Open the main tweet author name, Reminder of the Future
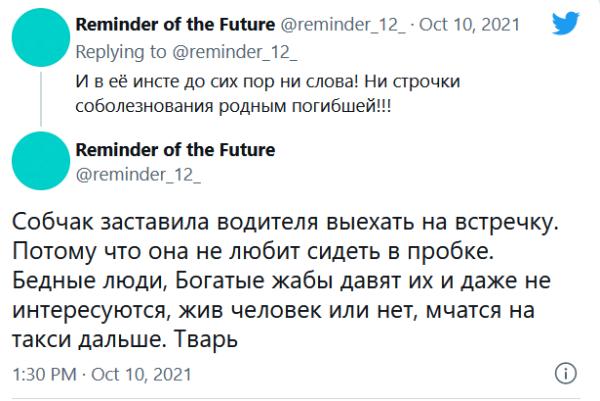The width and height of the screenshot is (600, 401). [x=175, y=150]
